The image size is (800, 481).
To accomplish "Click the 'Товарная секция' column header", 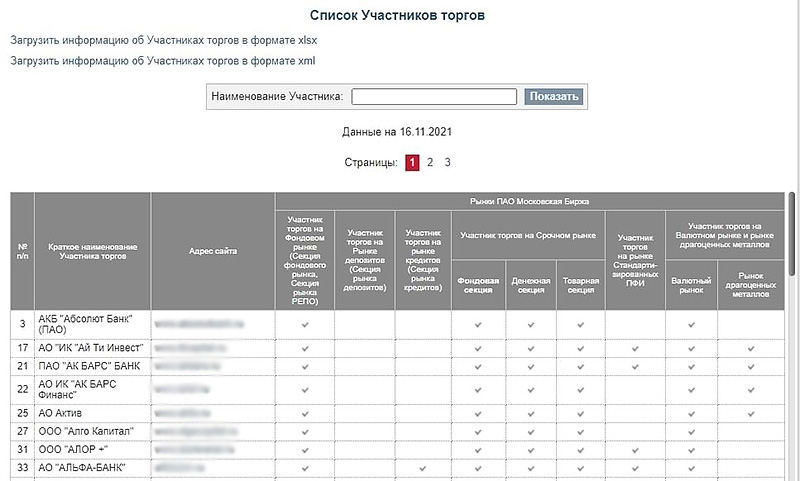I will [x=581, y=286].
